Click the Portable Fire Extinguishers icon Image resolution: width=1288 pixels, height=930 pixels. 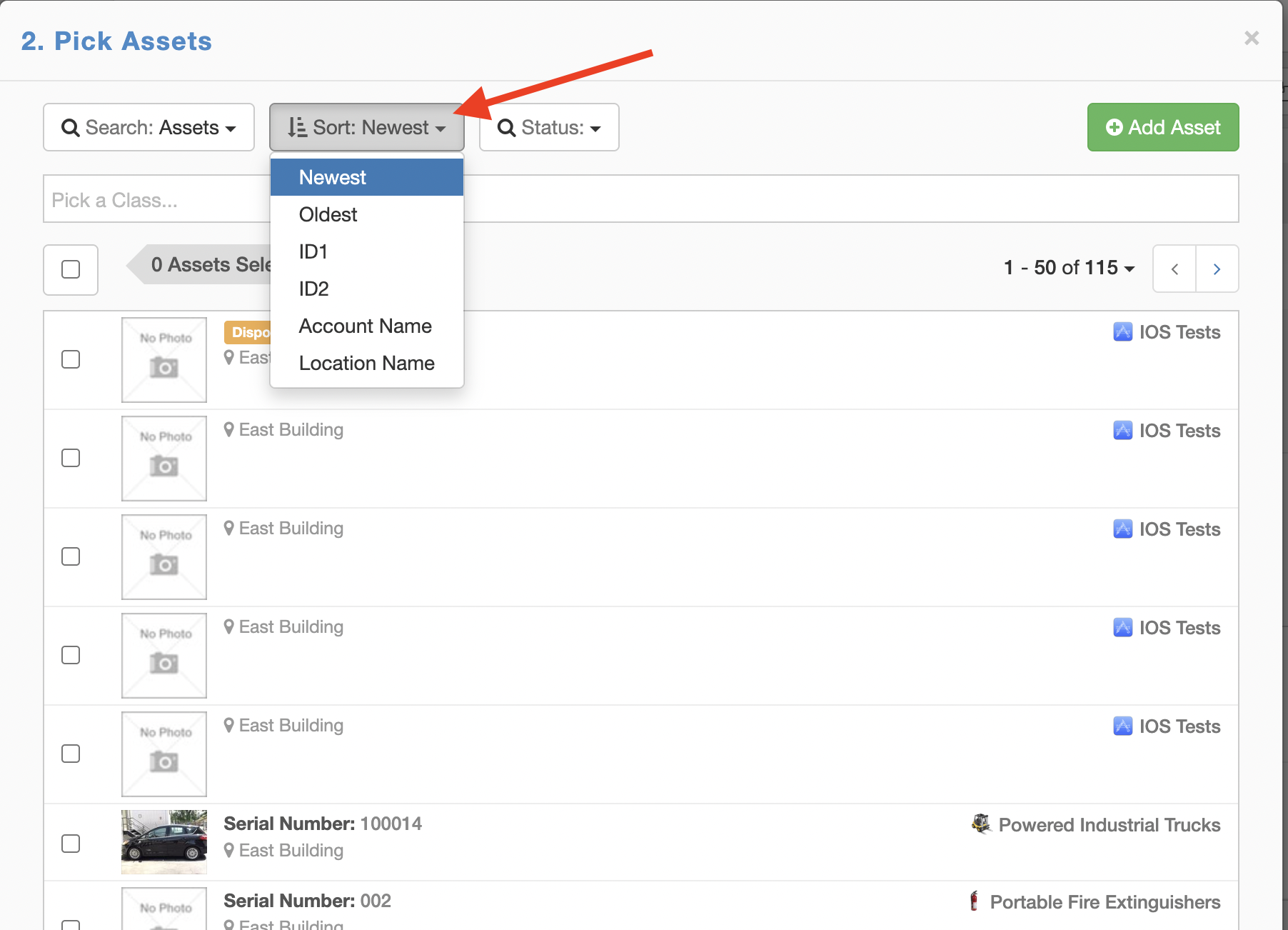pyautogui.click(x=974, y=901)
